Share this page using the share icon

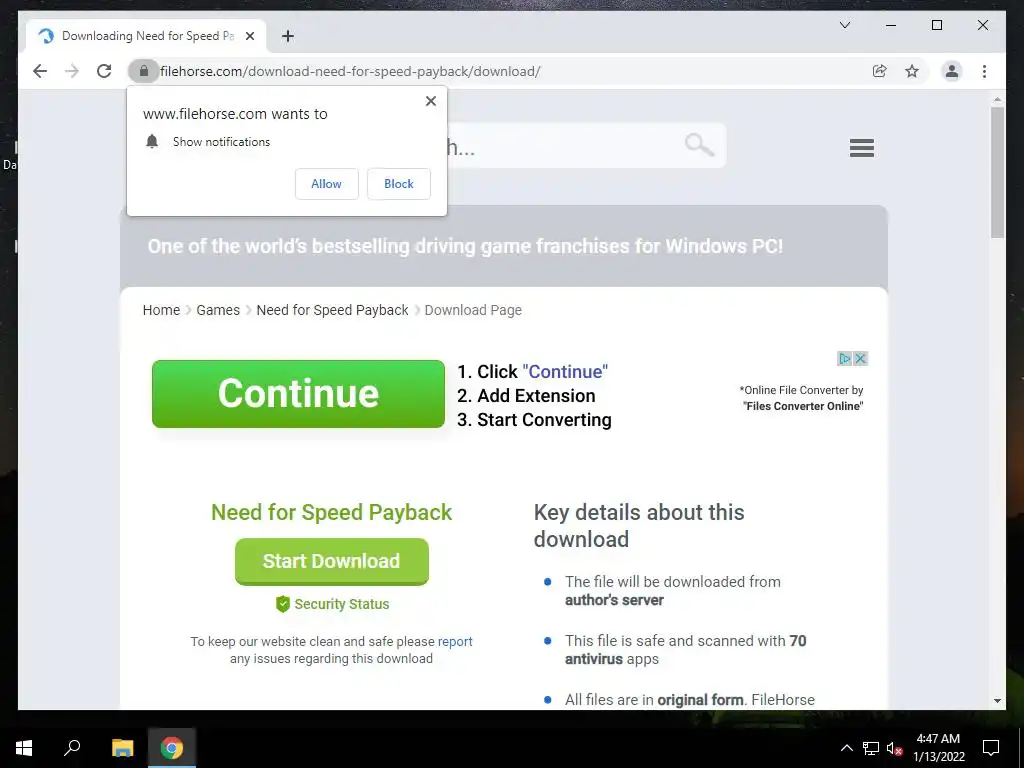coord(880,71)
